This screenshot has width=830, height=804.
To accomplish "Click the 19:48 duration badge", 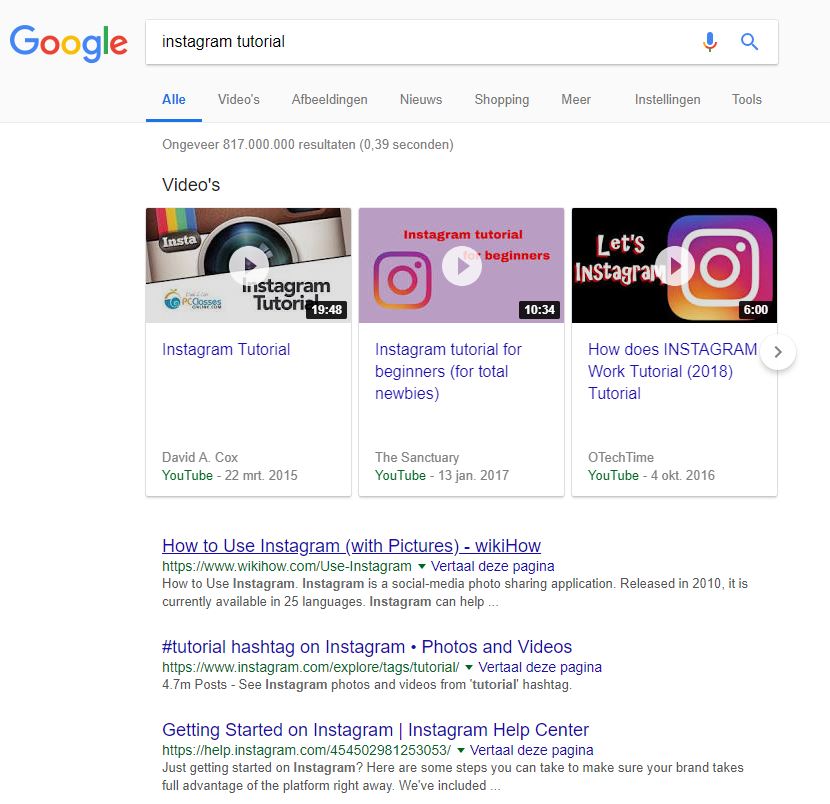I will point(327,310).
